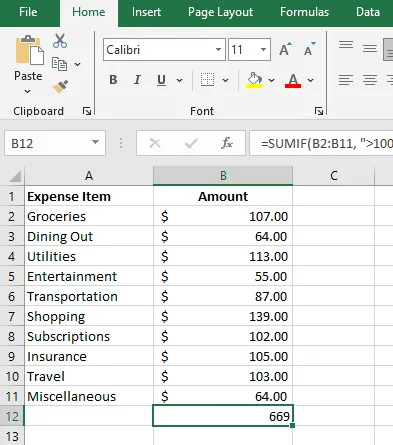Open the File tab
393x445 pixels.
click(x=28, y=12)
